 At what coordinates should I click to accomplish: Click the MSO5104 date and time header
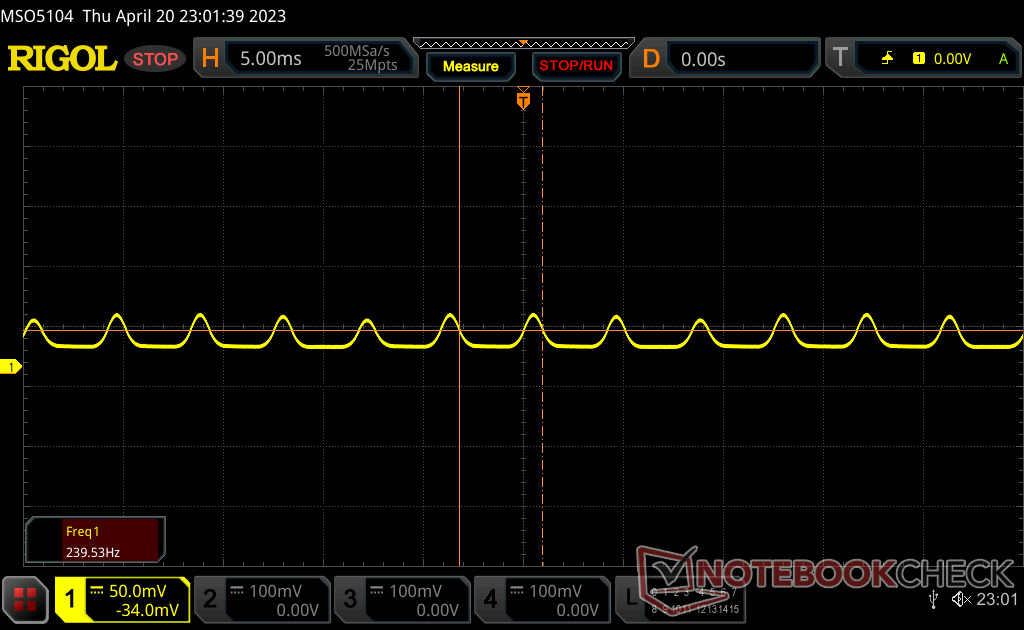(x=143, y=16)
